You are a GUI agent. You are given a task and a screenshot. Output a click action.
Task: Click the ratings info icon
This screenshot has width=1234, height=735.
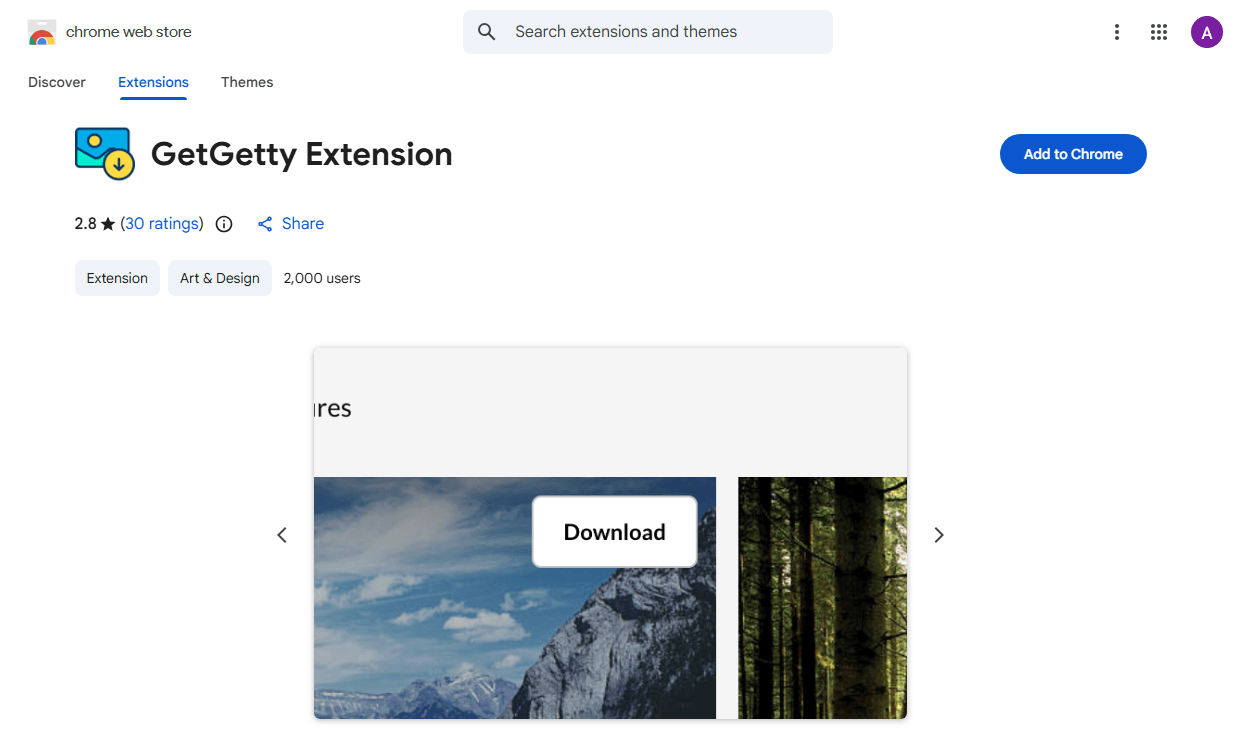[x=224, y=224]
